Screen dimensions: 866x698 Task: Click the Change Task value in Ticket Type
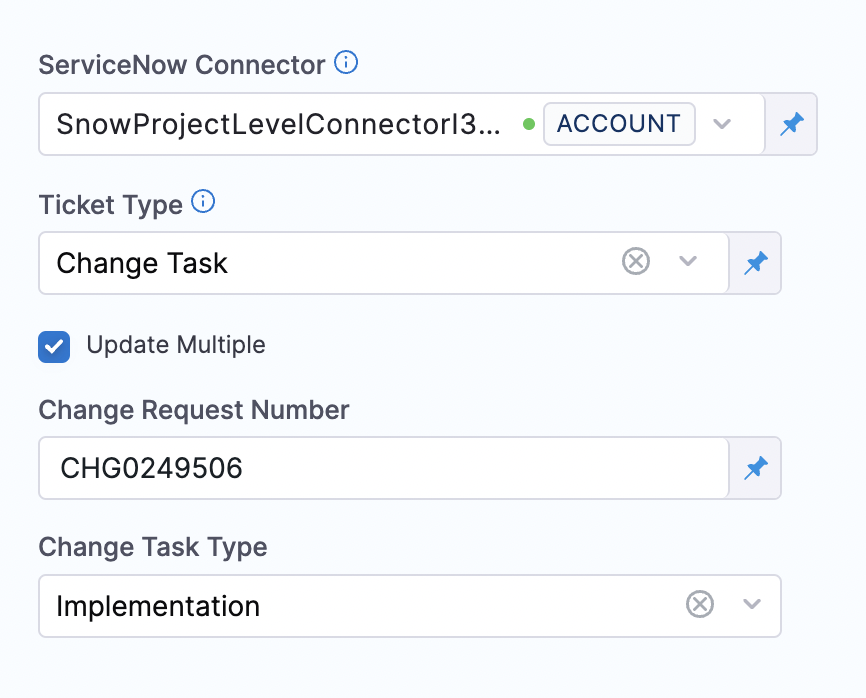(142, 263)
